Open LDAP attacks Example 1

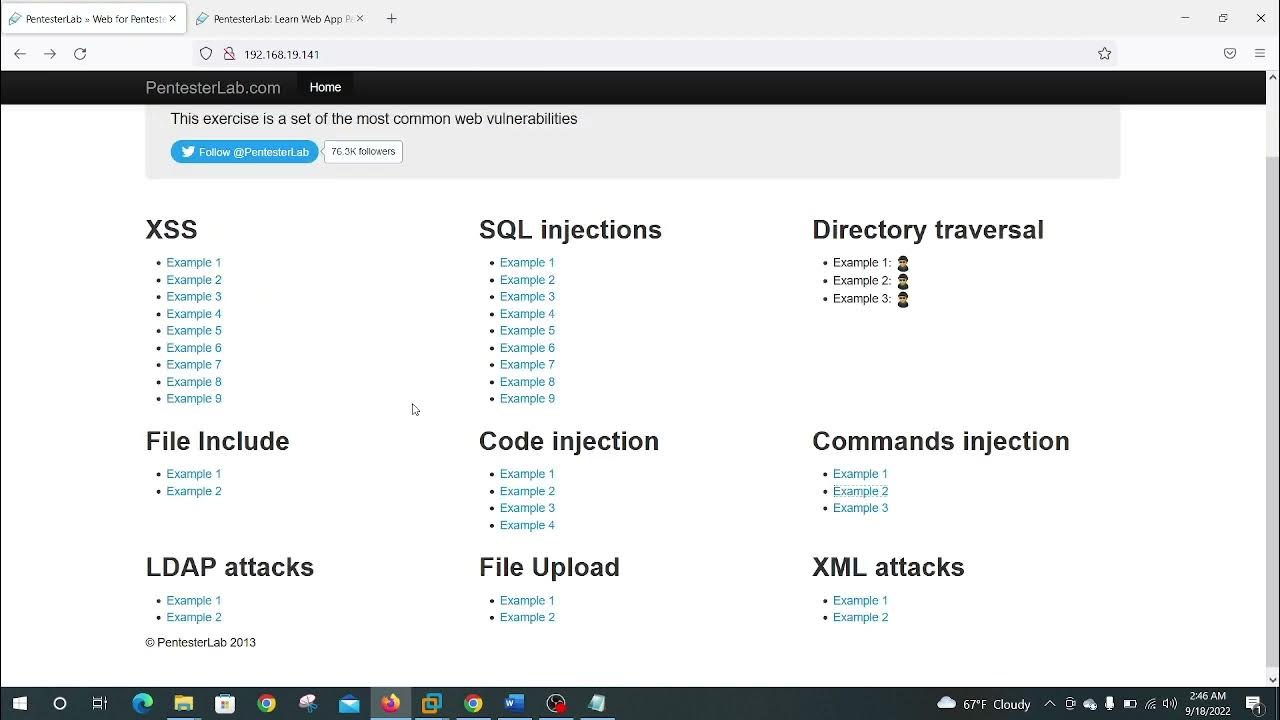coord(194,601)
